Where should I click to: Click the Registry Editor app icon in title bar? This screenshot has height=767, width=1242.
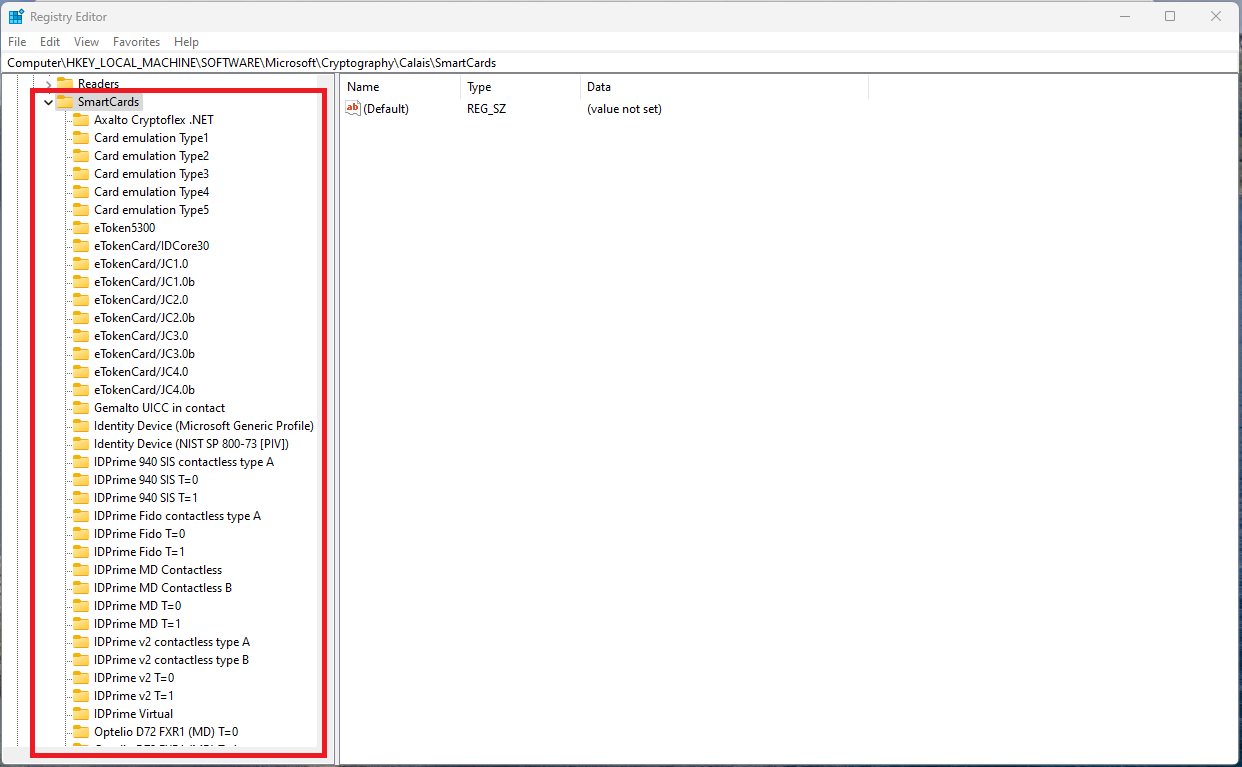coord(16,17)
